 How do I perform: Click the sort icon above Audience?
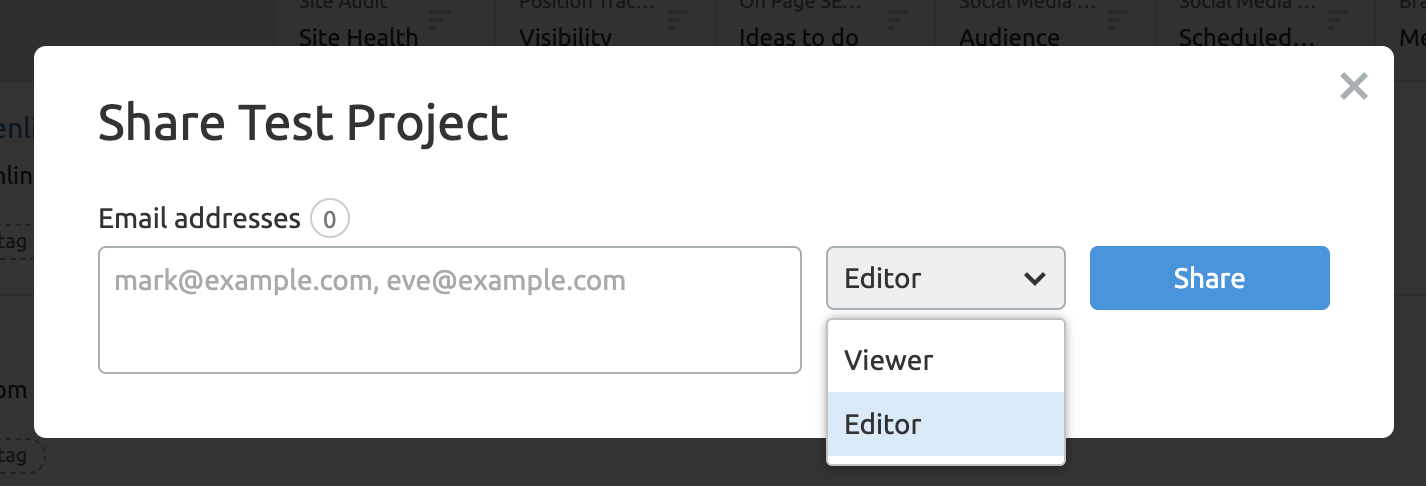[1118, 18]
